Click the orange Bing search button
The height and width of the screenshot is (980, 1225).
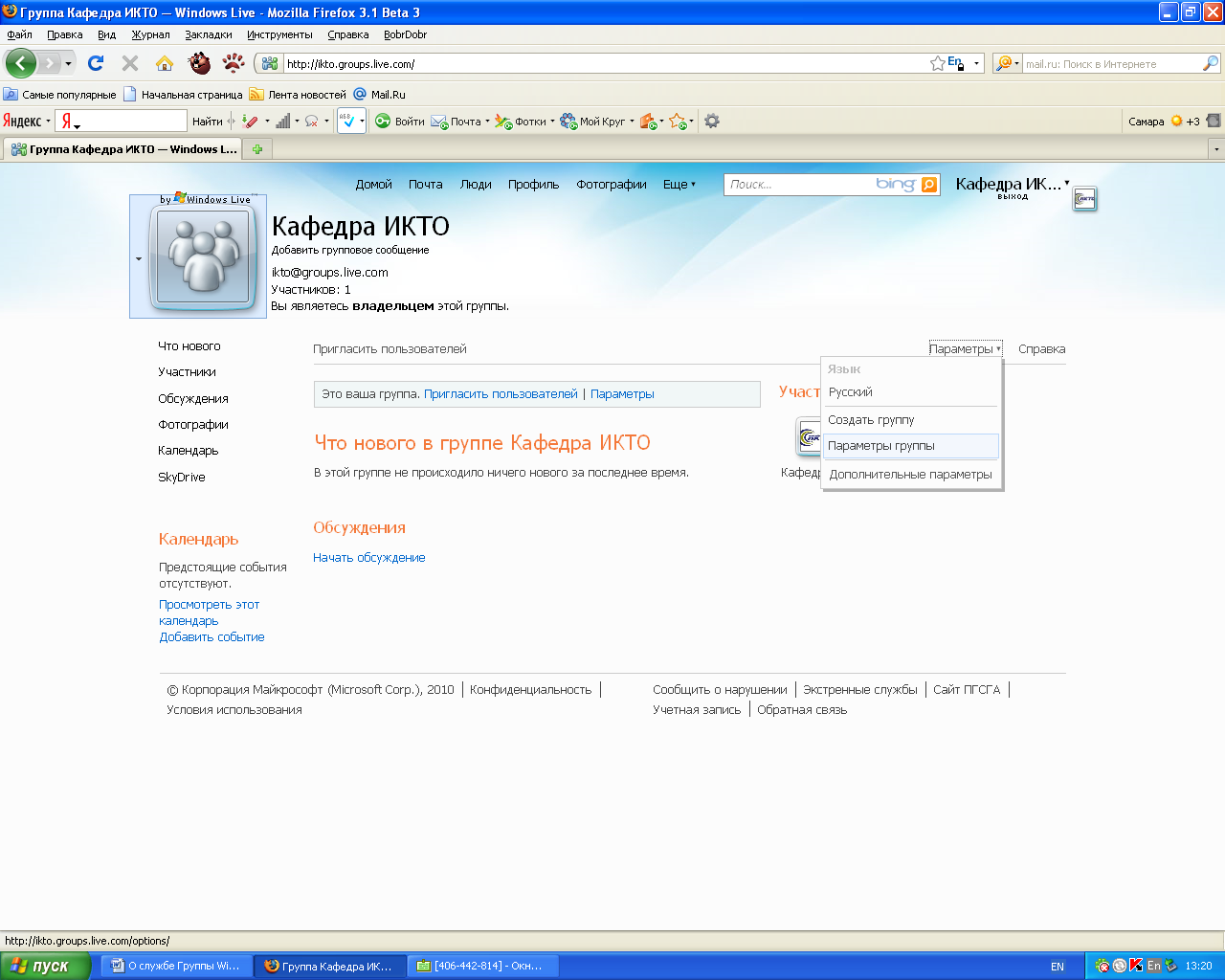pyautogui.click(x=929, y=185)
